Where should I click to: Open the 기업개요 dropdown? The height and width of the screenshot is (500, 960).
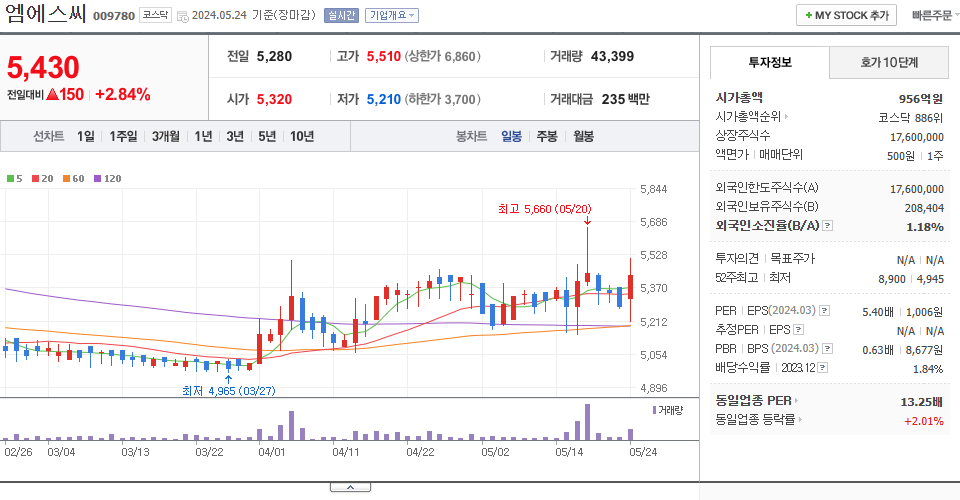(392, 15)
